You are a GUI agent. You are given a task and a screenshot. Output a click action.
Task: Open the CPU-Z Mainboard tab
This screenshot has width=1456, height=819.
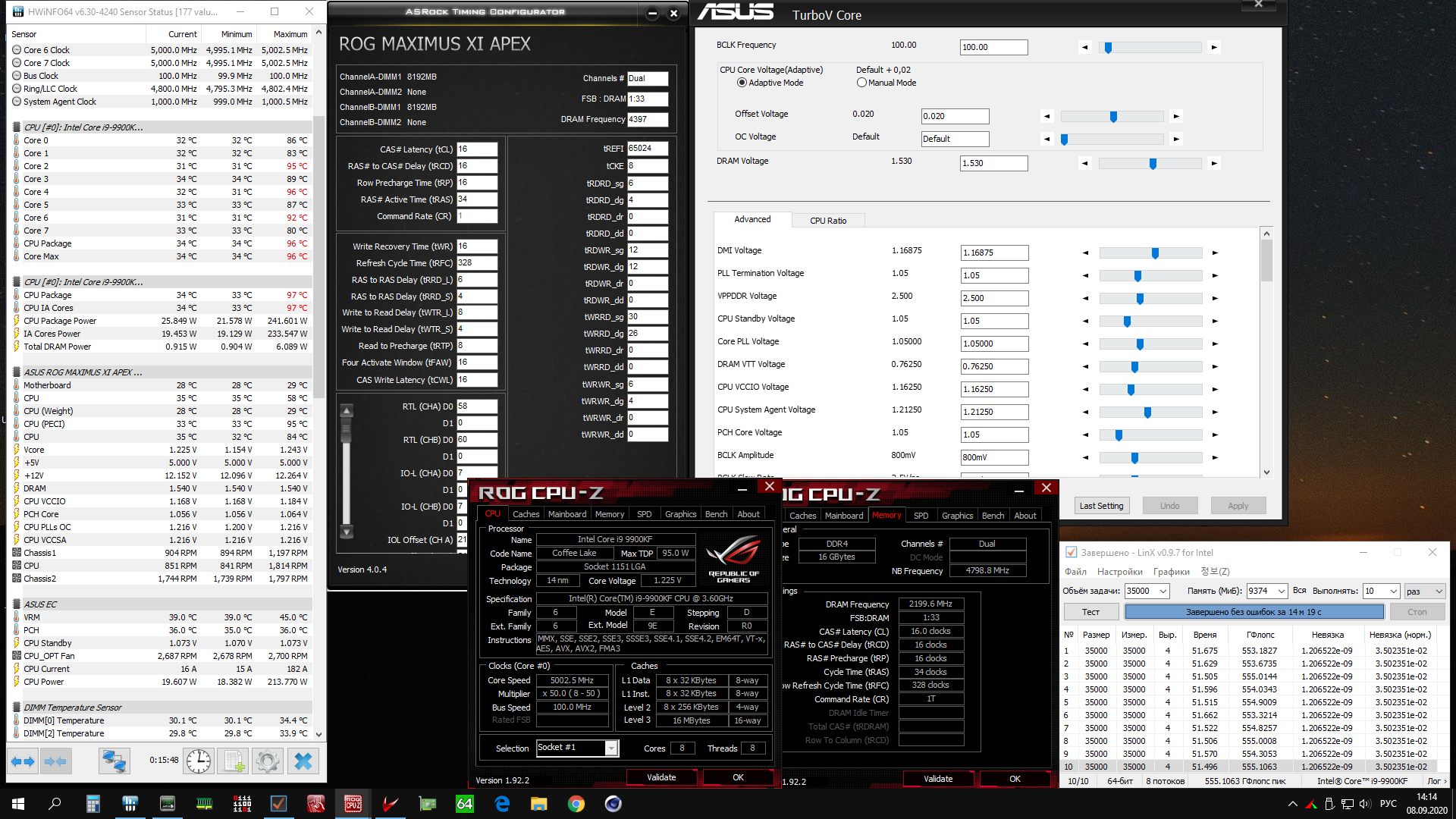tap(566, 514)
